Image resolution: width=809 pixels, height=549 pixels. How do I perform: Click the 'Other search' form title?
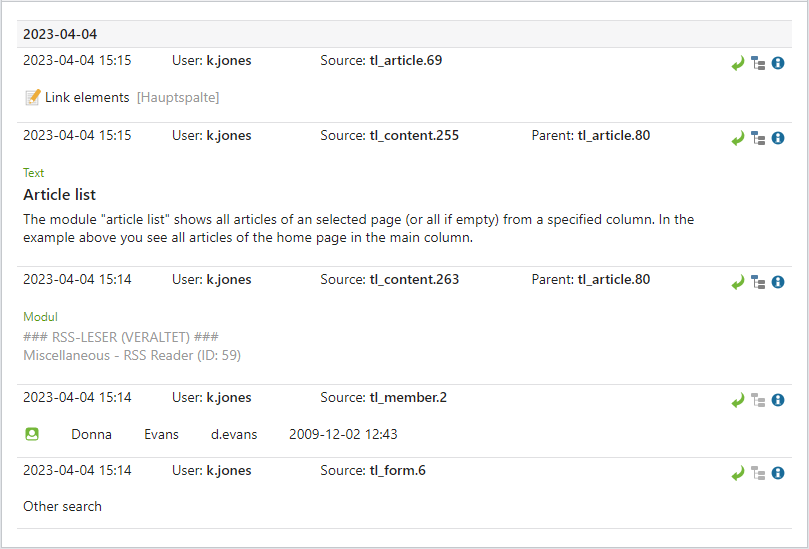click(62, 507)
